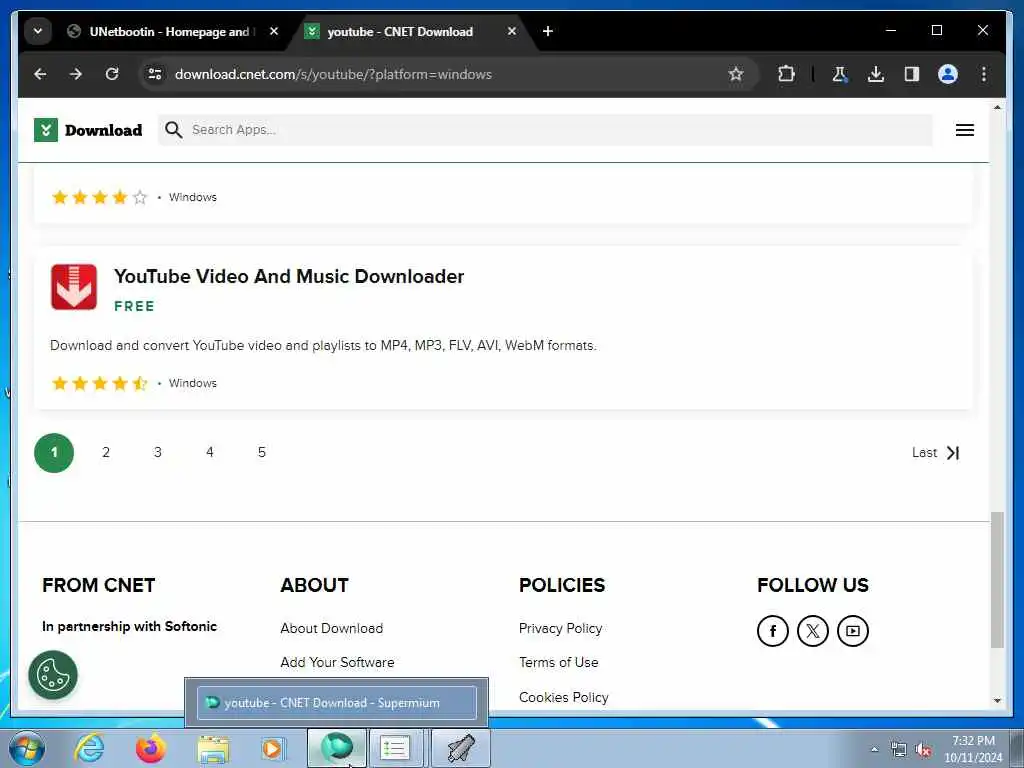Open the checklist app on taskbar

tap(396, 748)
